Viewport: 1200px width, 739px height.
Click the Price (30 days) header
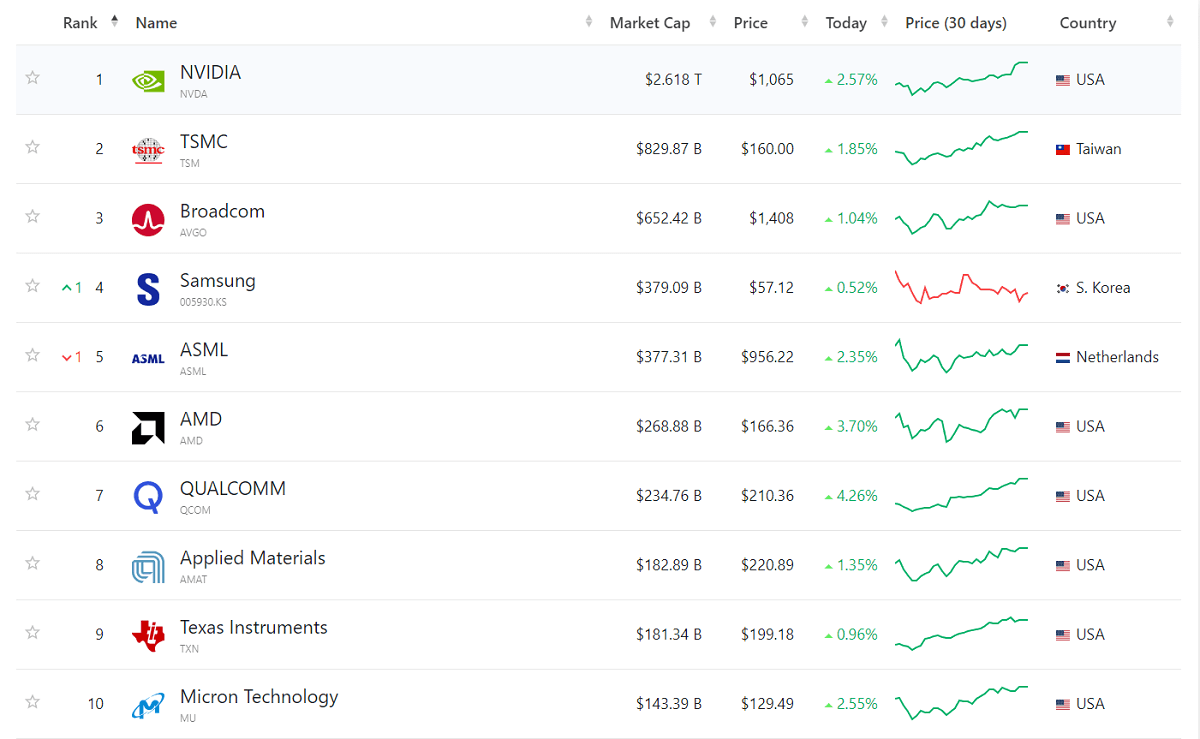pyautogui.click(x=956, y=22)
